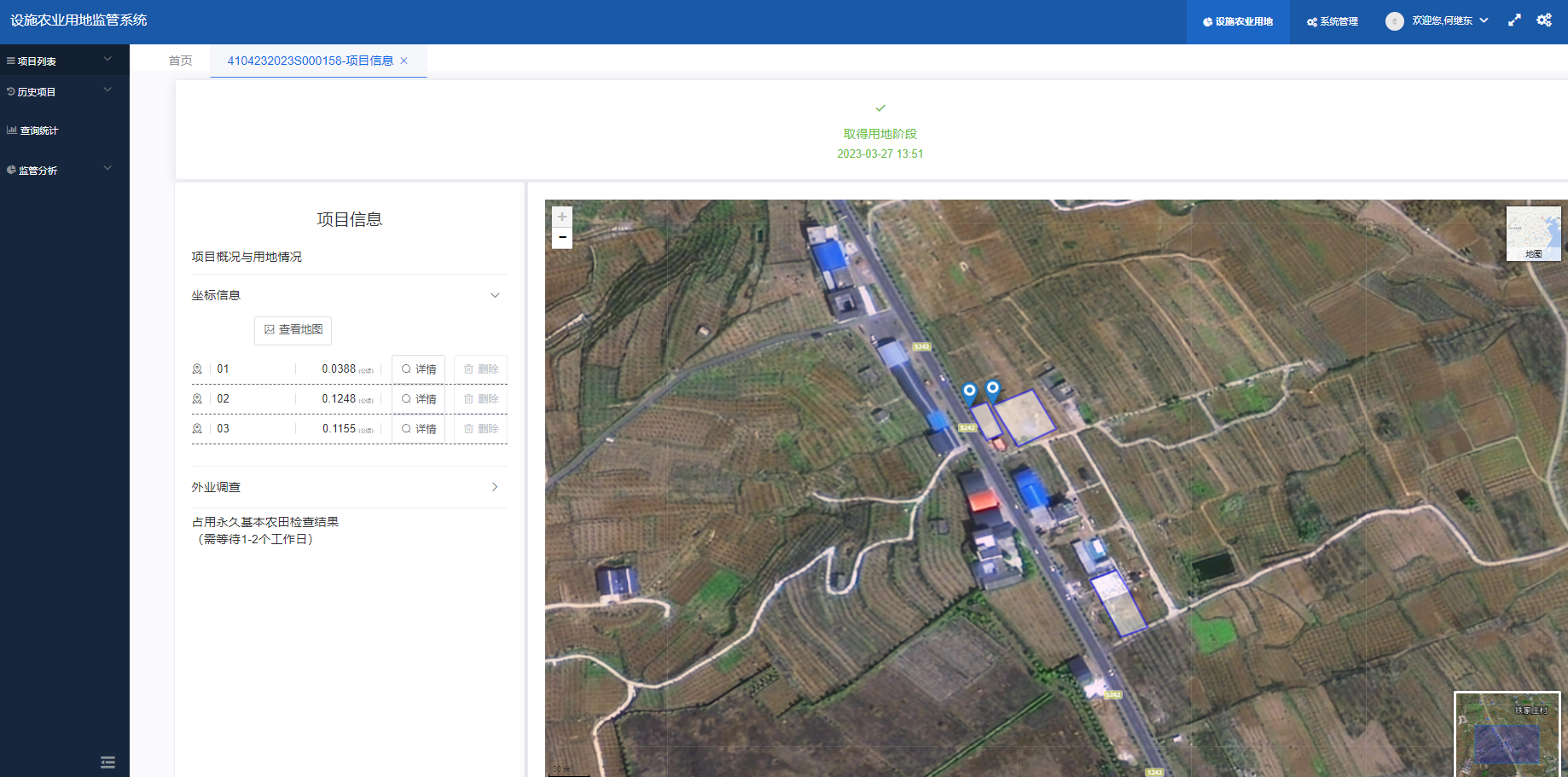Click the 设施农业用地监管系统 title
1568x777 pixels.
78,20
